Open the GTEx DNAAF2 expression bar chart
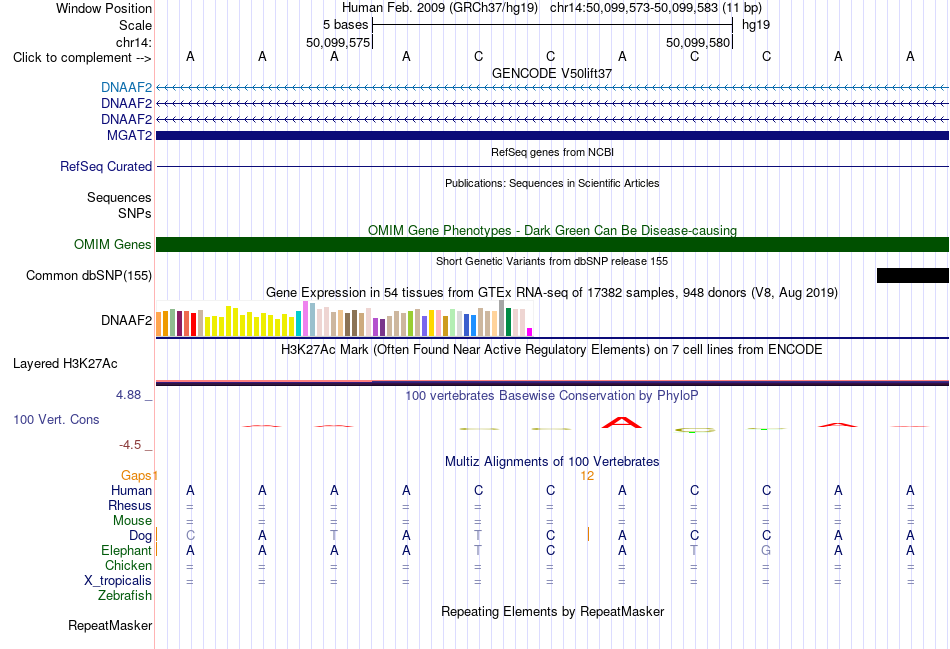The height and width of the screenshot is (649, 950). click(x=344, y=318)
